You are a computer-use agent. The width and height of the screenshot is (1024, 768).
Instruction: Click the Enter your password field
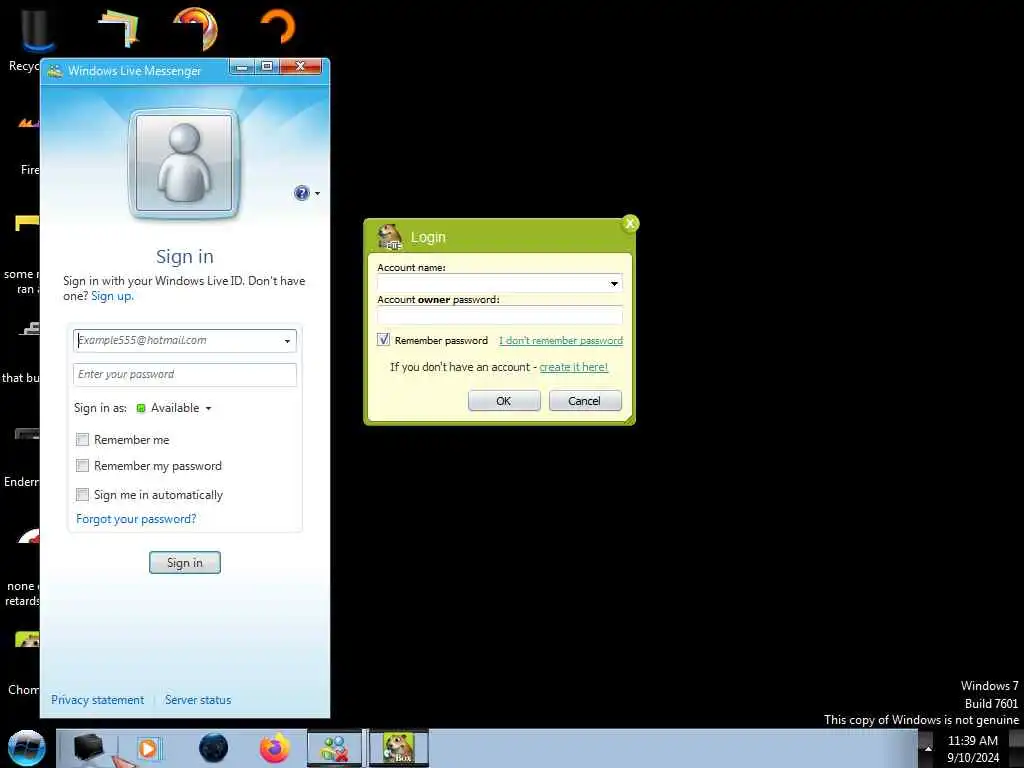coord(185,374)
